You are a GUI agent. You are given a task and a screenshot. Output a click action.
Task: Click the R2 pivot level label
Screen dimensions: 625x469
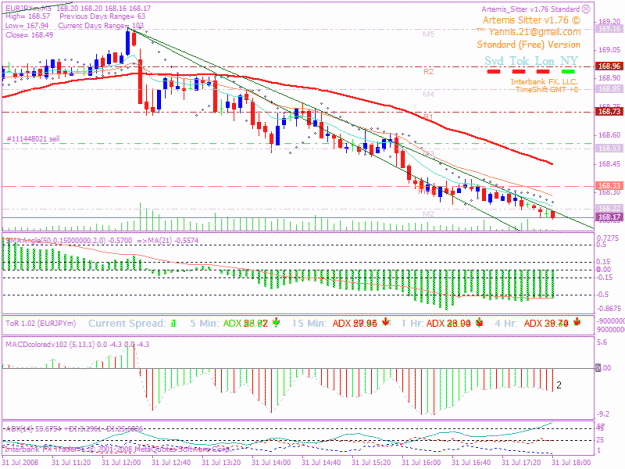(428, 72)
